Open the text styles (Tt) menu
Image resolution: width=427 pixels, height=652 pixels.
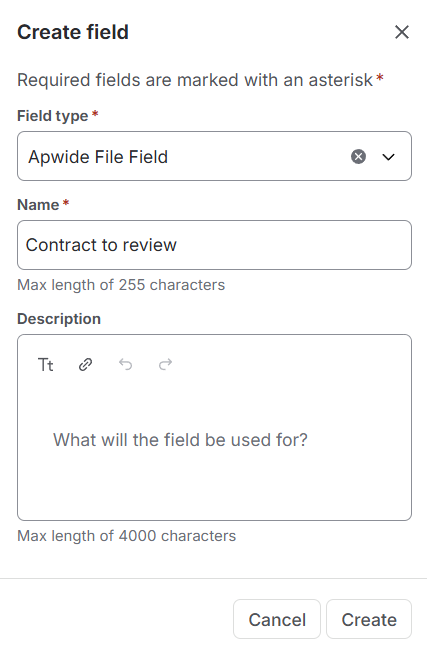46,365
